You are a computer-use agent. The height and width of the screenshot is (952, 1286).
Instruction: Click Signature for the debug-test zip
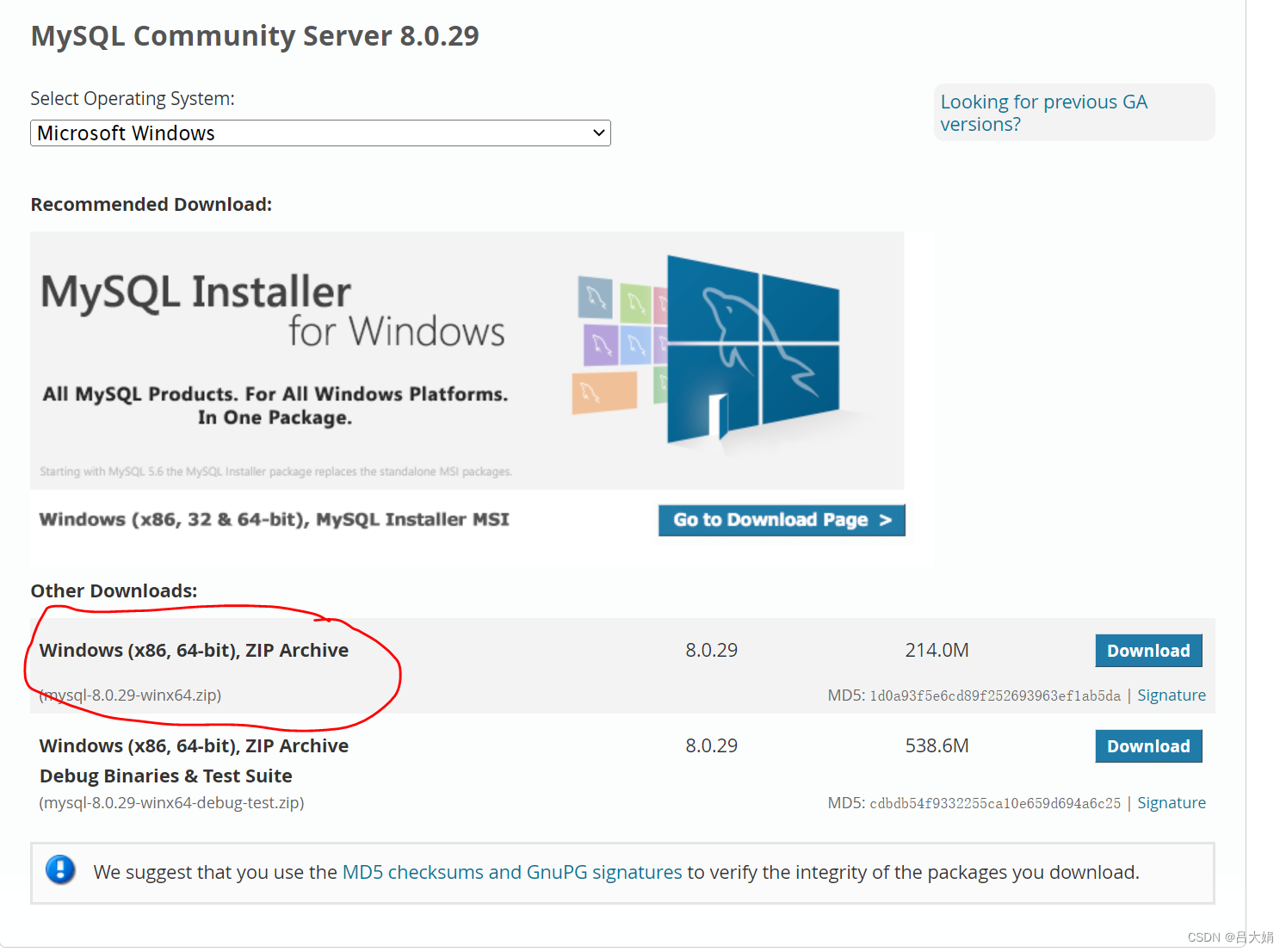click(x=1172, y=802)
